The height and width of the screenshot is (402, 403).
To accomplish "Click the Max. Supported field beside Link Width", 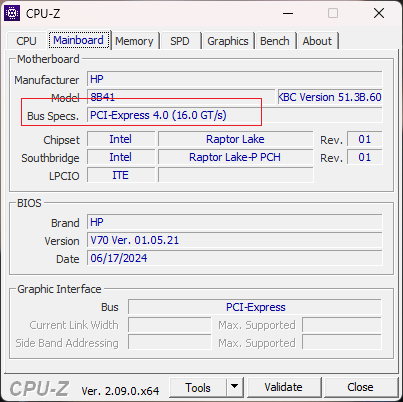I will tap(342, 325).
